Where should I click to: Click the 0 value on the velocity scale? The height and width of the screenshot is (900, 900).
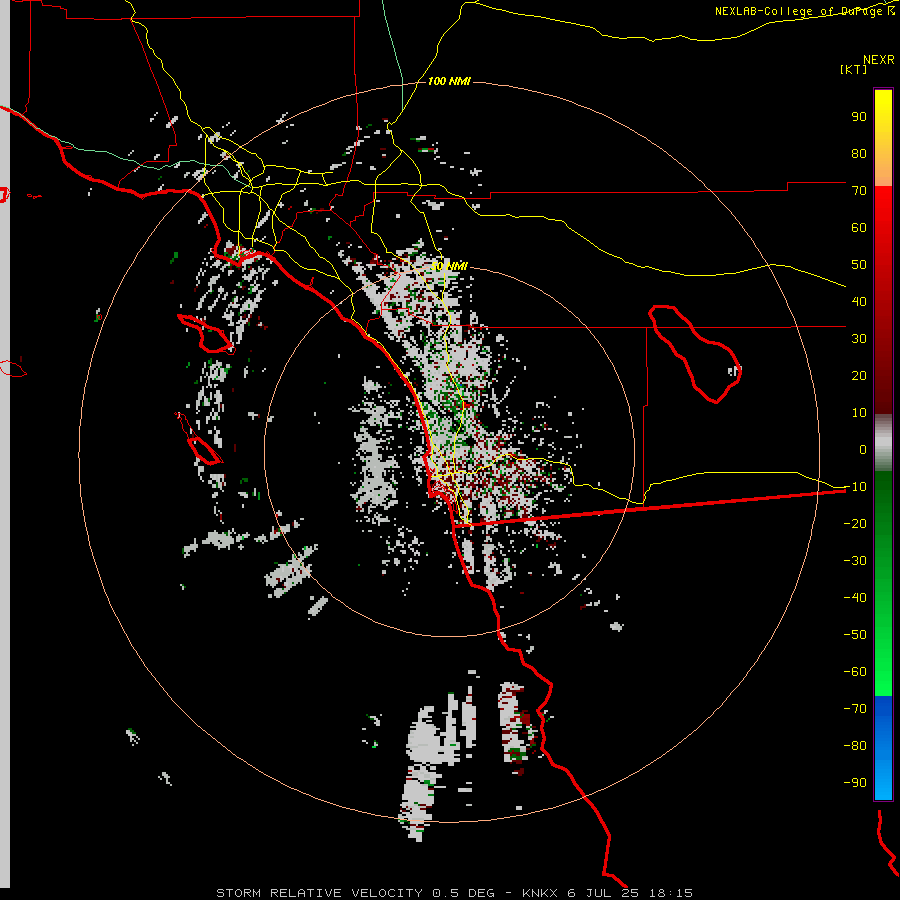click(863, 450)
